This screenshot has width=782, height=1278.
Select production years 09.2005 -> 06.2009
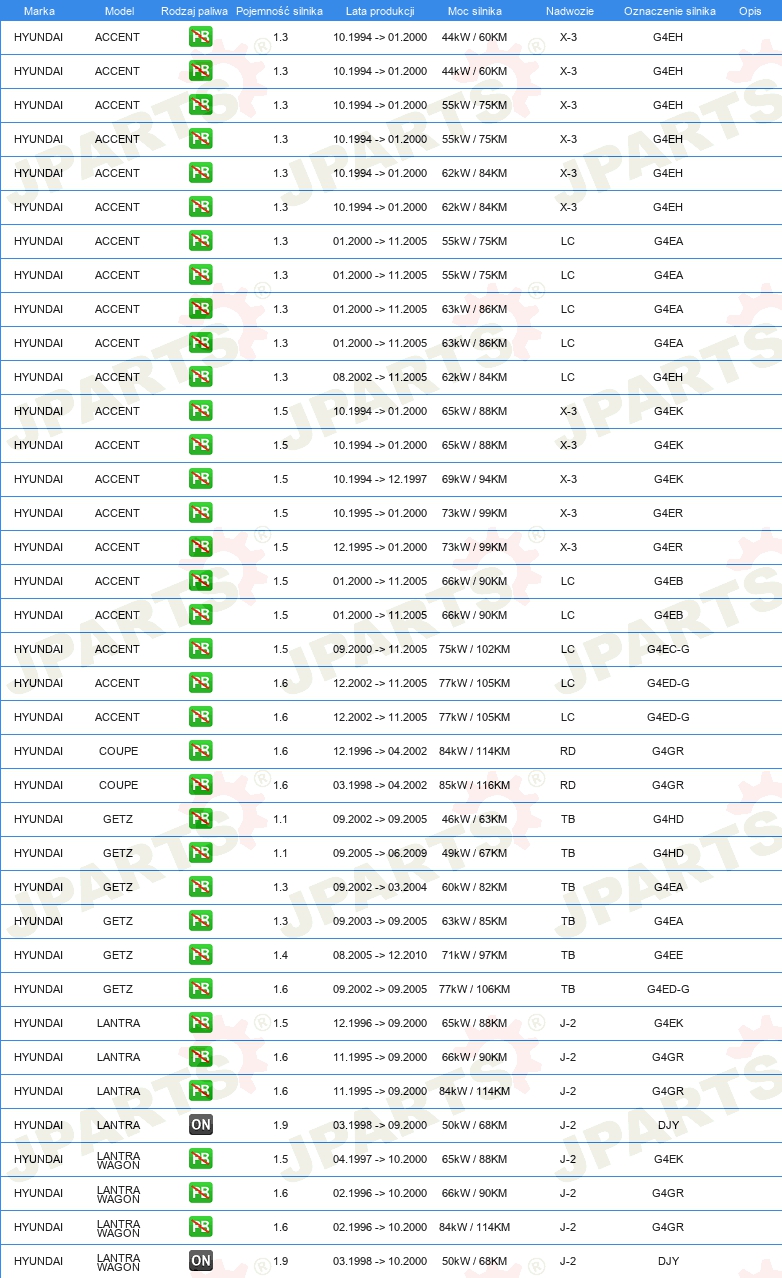tap(380, 853)
